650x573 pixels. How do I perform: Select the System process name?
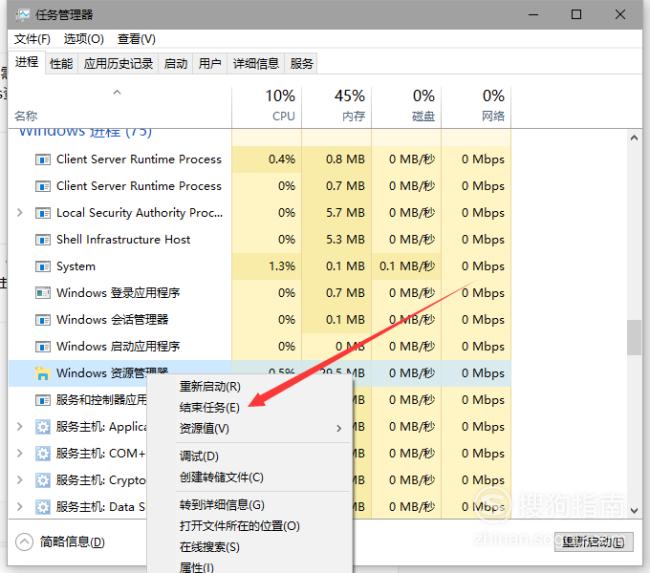coord(76,266)
